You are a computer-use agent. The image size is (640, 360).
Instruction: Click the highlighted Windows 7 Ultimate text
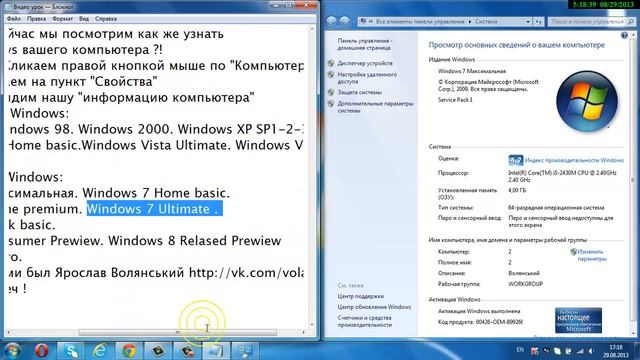(154, 209)
